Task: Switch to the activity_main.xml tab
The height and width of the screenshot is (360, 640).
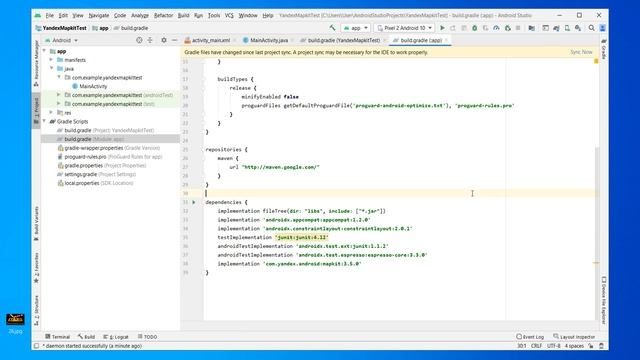Action: point(210,40)
